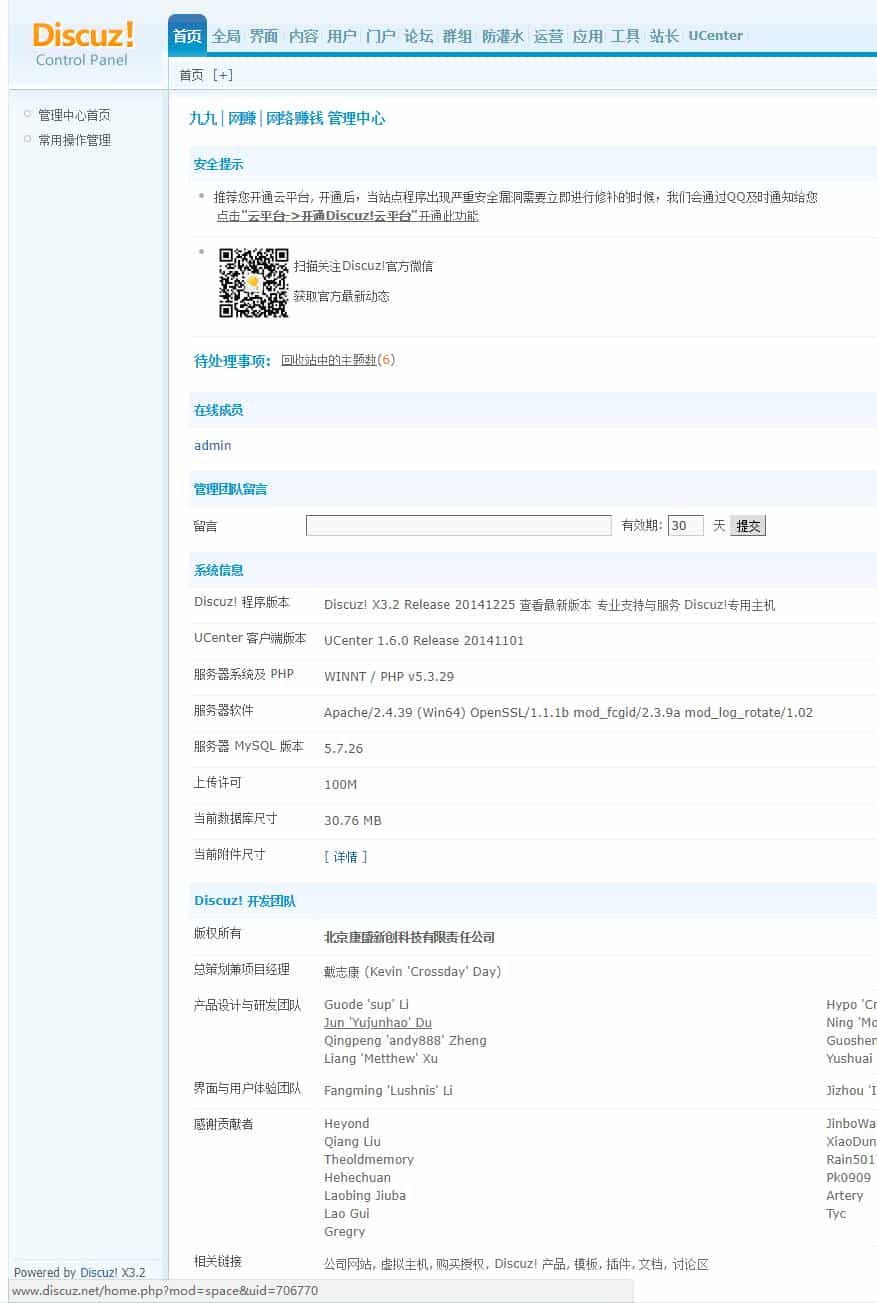Click the online member admin
The width and height of the screenshot is (877, 1303).
pos(212,445)
